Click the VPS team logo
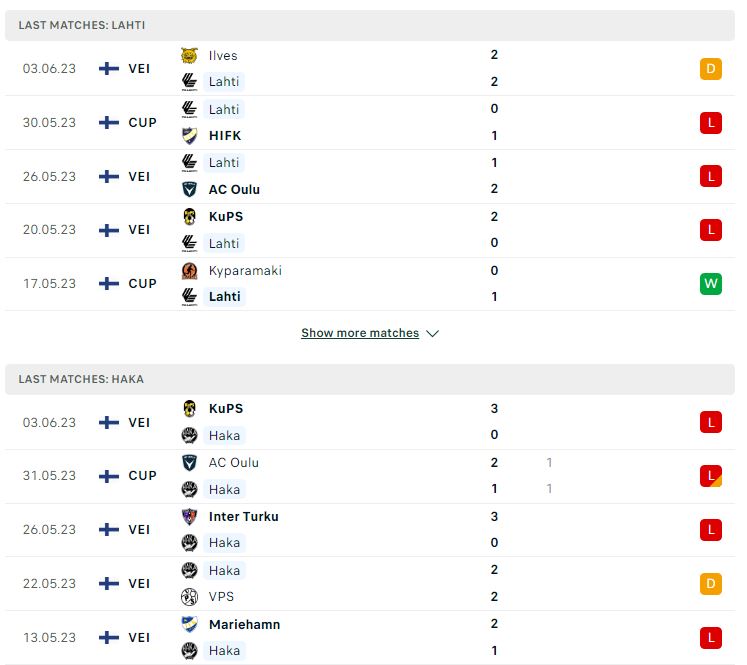747x665 pixels. [190, 596]
